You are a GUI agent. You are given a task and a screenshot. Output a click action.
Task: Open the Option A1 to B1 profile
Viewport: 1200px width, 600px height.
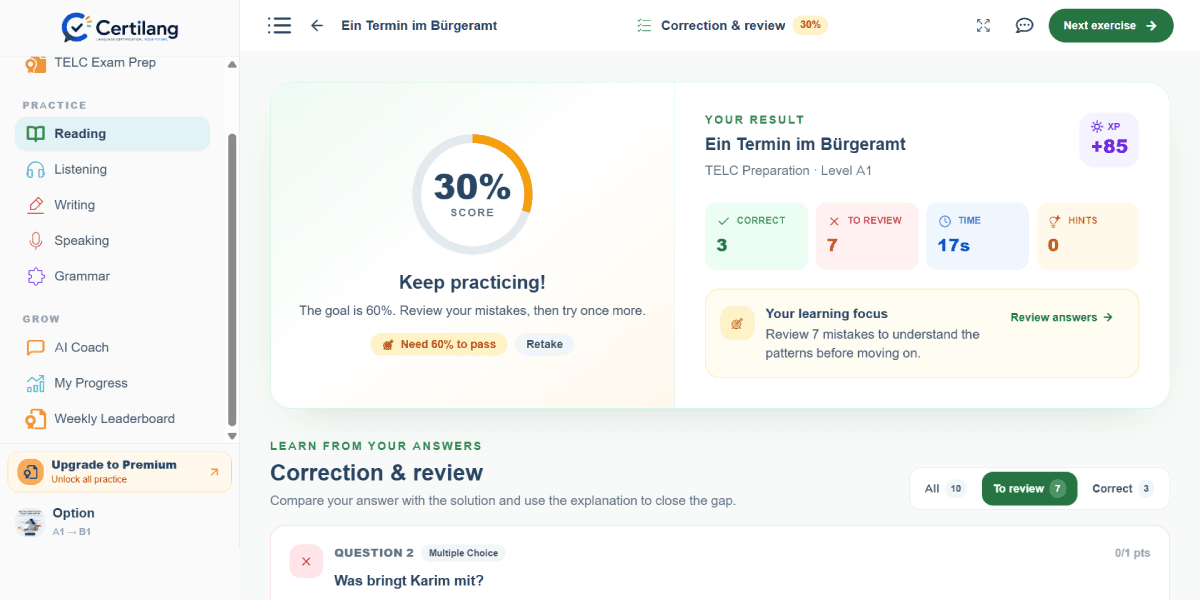[x=120, y=521]
